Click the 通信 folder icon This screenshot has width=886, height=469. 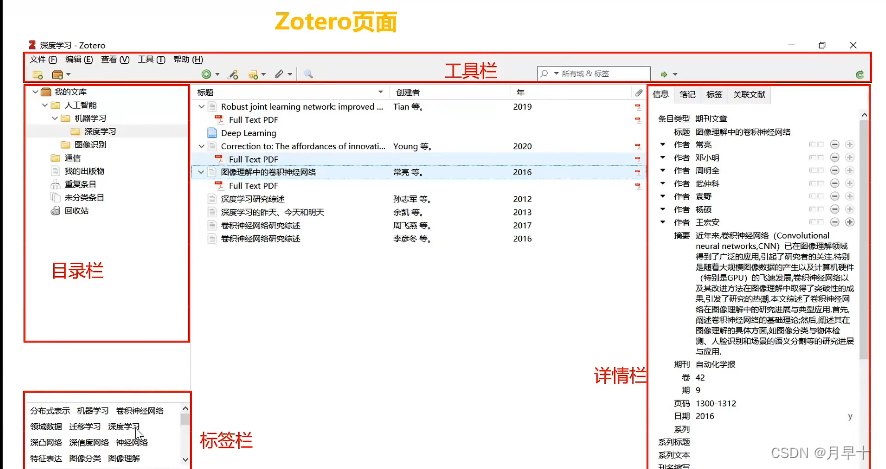[55, 158]
